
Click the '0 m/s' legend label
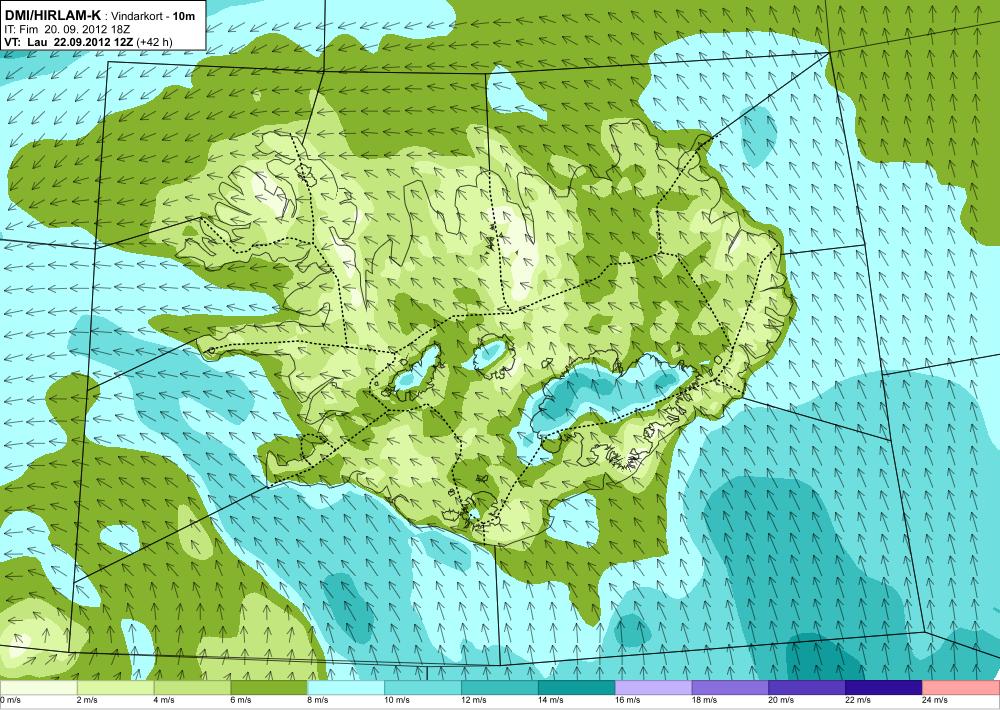10,700
